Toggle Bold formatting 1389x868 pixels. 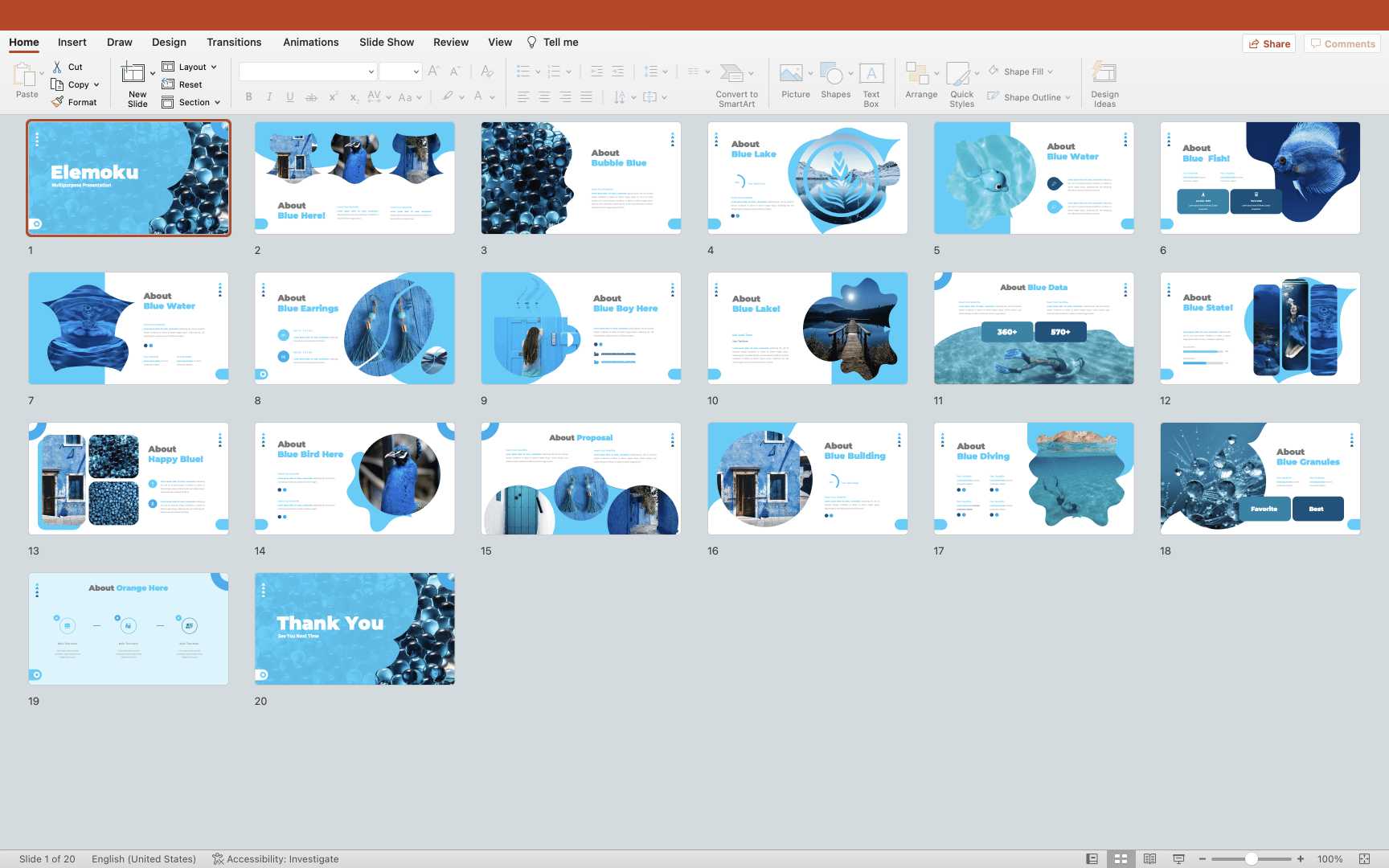click(x=249, y=97)
